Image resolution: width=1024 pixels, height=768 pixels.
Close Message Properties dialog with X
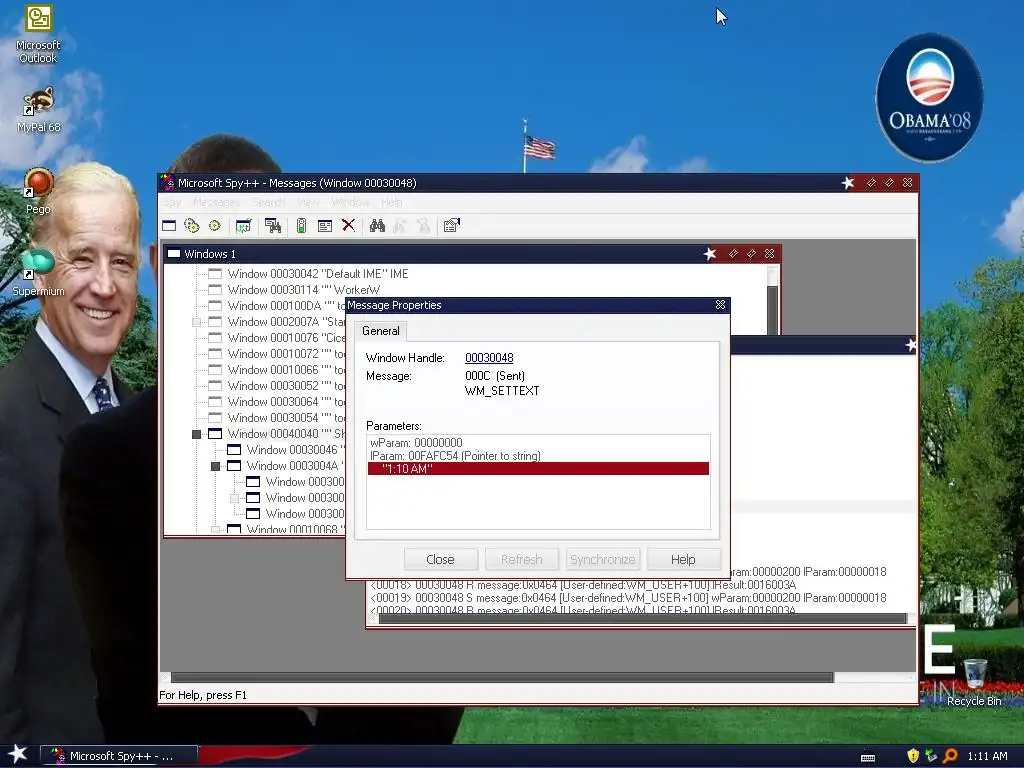[720, 305]
